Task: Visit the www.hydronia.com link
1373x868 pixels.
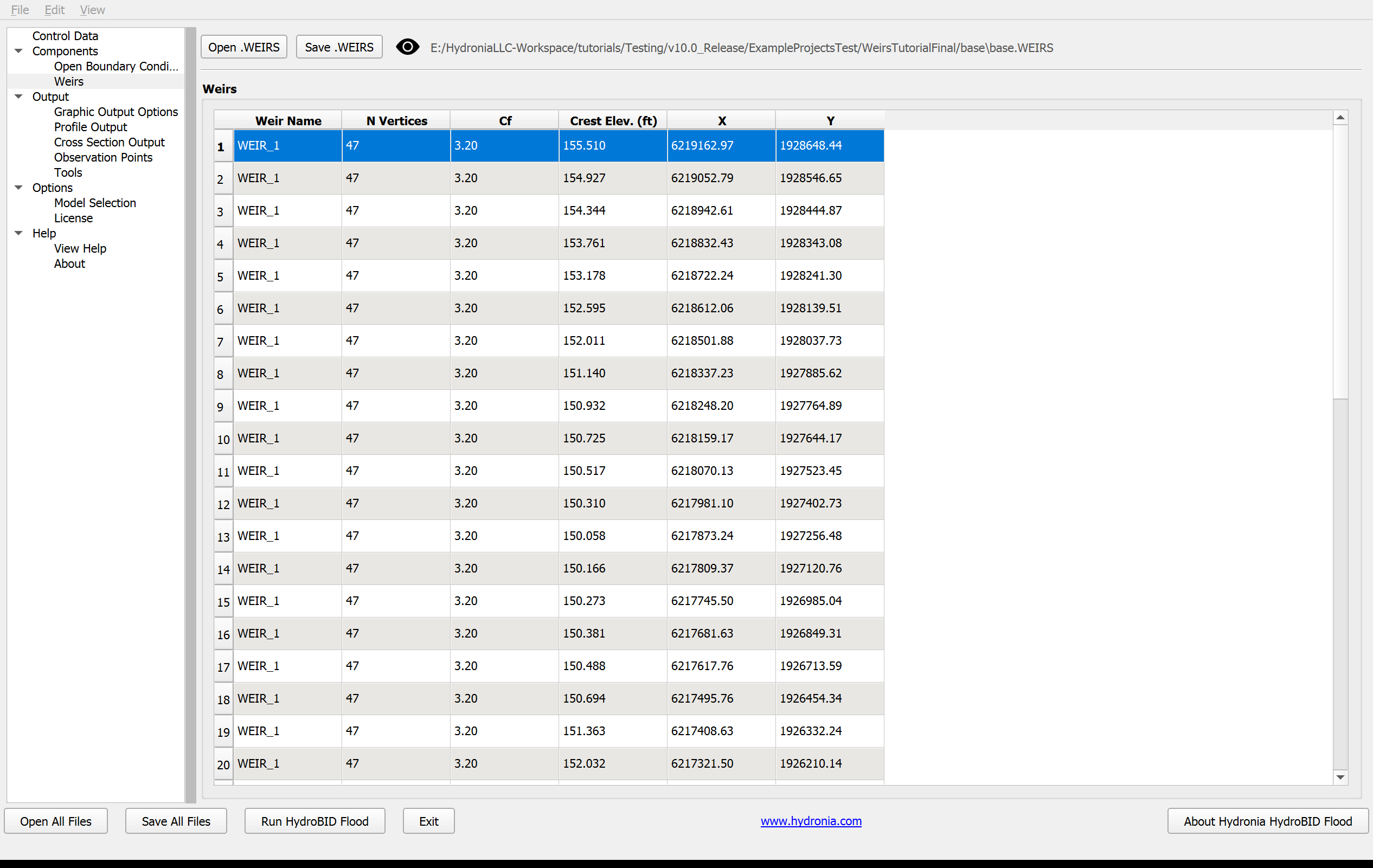Action: (x=811, y=821)
